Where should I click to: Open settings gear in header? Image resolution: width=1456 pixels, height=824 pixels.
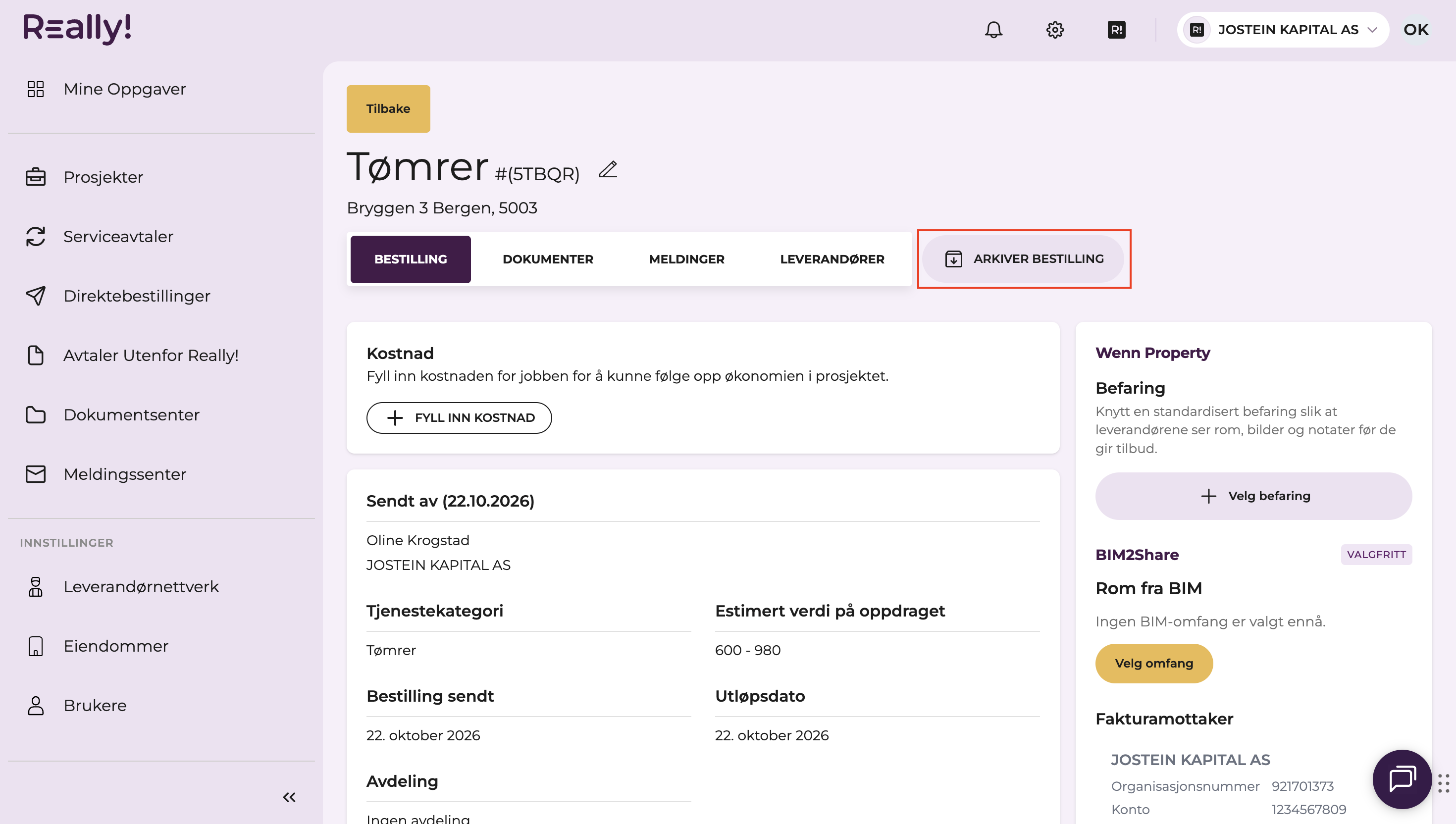(1055, 29)
